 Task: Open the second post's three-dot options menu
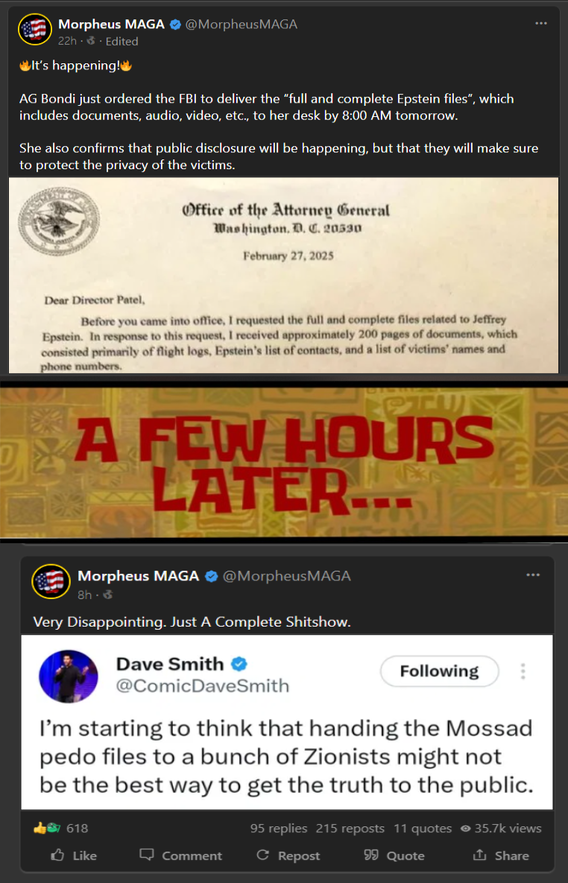pos(533,575)
